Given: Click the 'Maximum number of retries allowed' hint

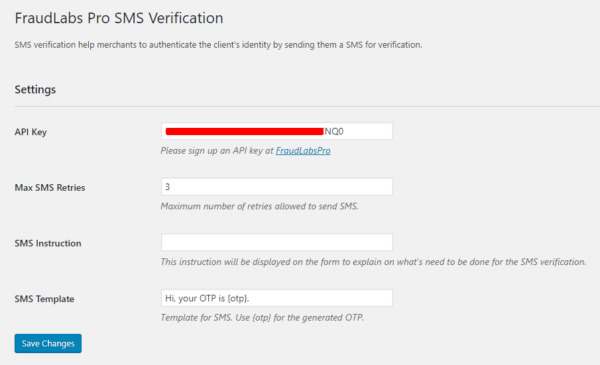Looking at the screenshot, I should (x=259, y=206).
